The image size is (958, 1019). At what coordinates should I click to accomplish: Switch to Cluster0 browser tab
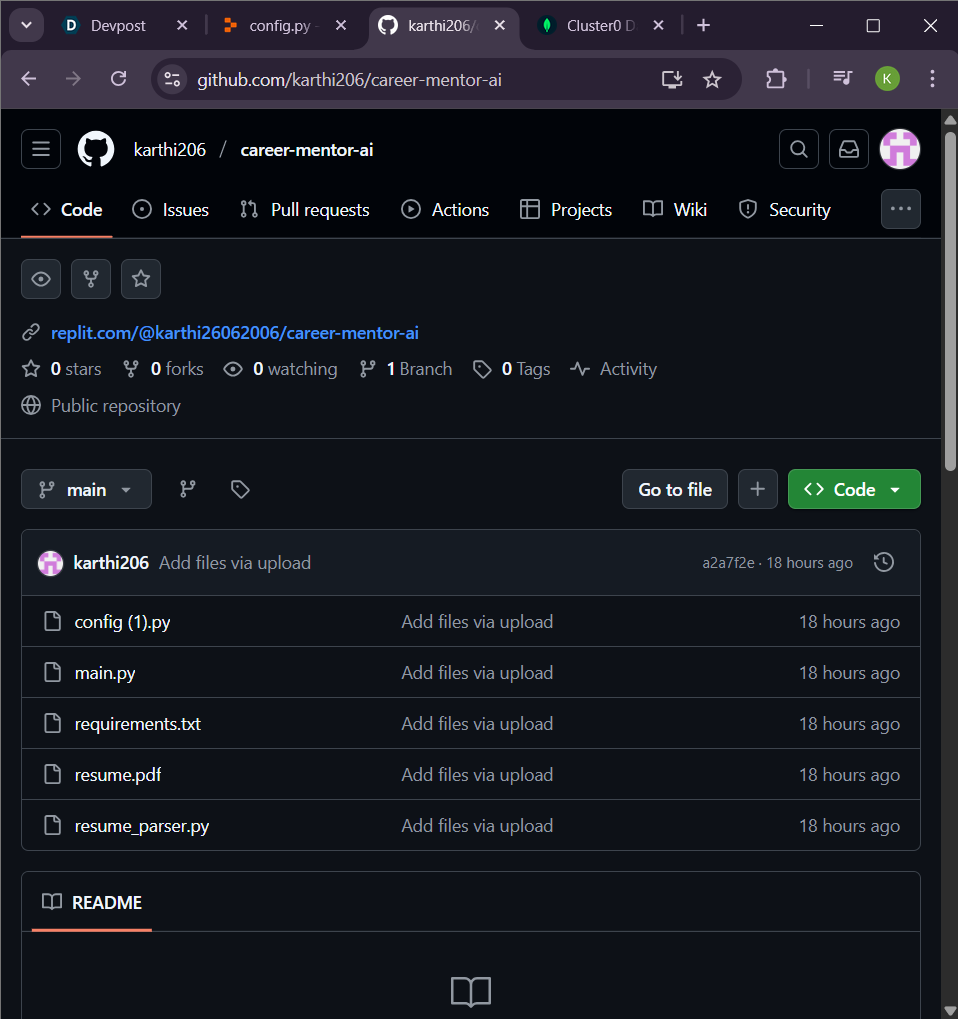point(599,25)
